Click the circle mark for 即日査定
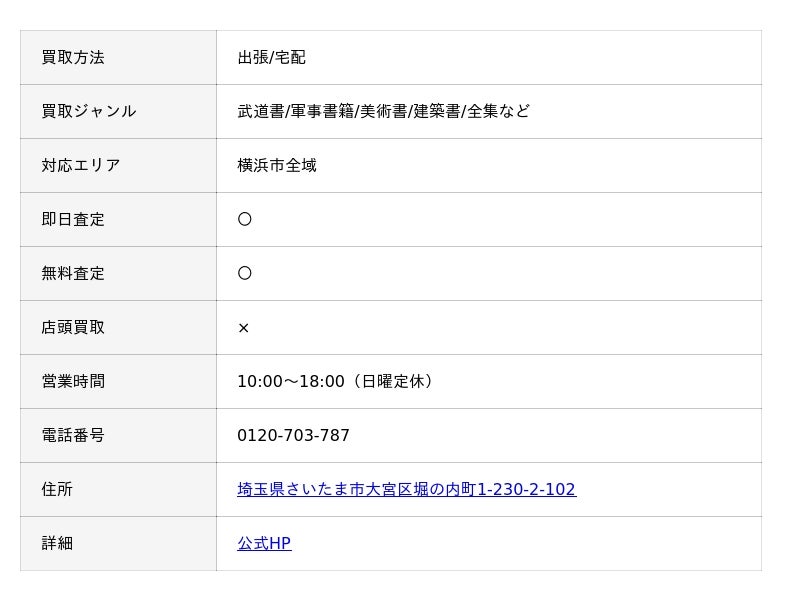Image resolution: width=800 pixels, height=601 pixels. click(x=245, y=219)
